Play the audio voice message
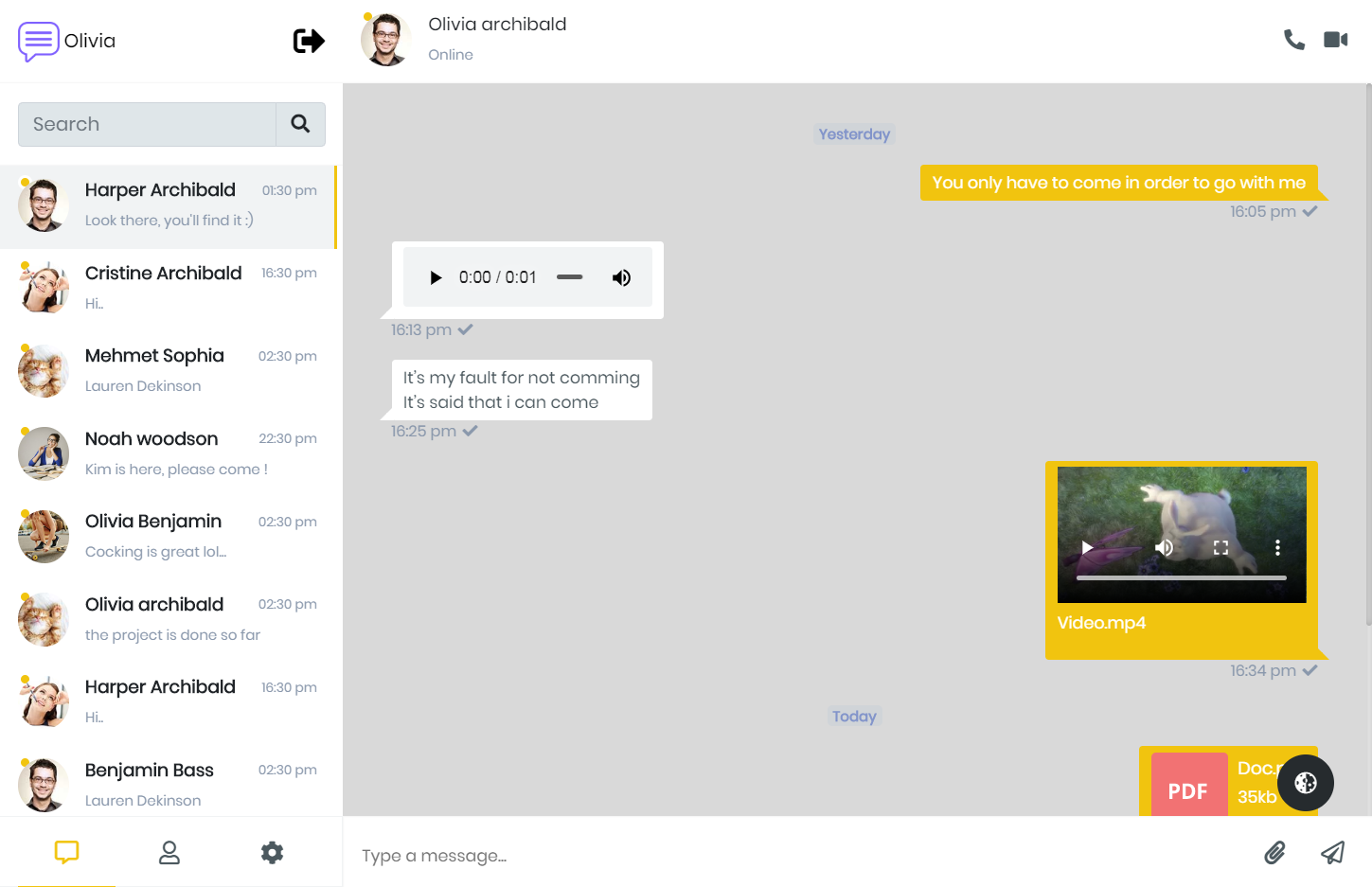Screen dimensions: 1372x887 point(436,277)
